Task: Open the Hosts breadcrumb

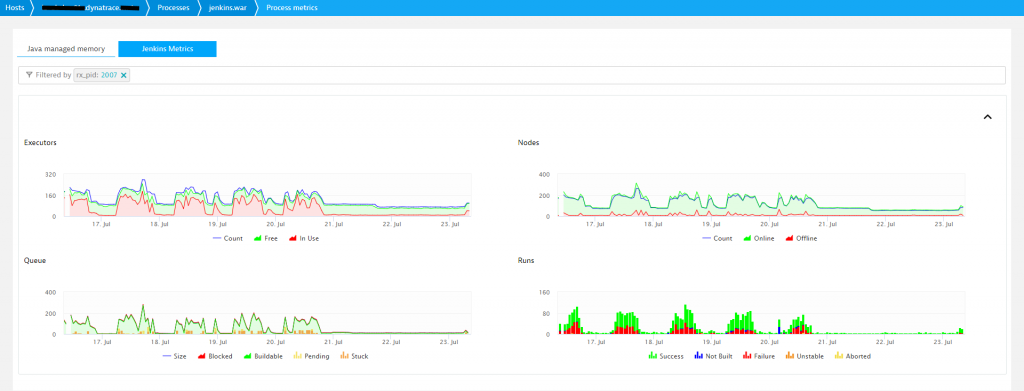Action: [x=14, y=7]
